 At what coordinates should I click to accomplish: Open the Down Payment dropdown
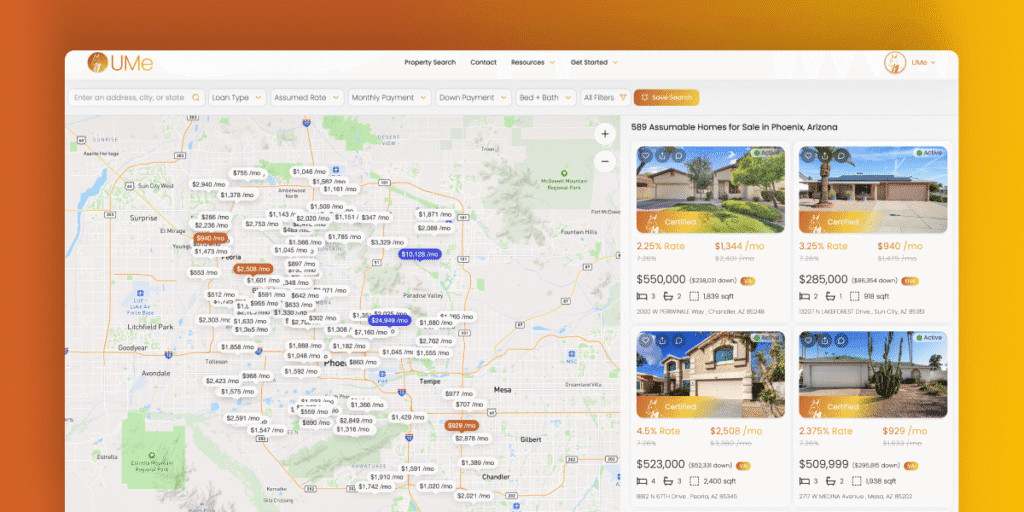472,98
